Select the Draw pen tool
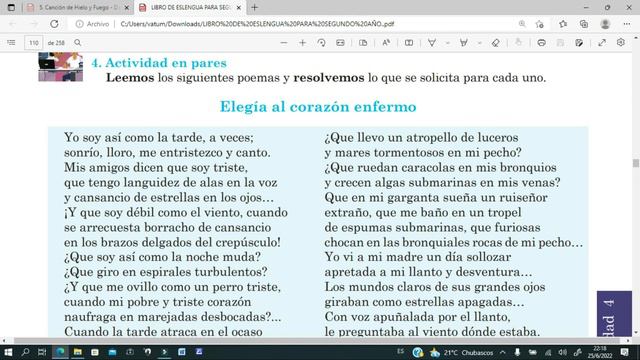The width and height of the screenshot is (640, 360). [x=432, y=43]
